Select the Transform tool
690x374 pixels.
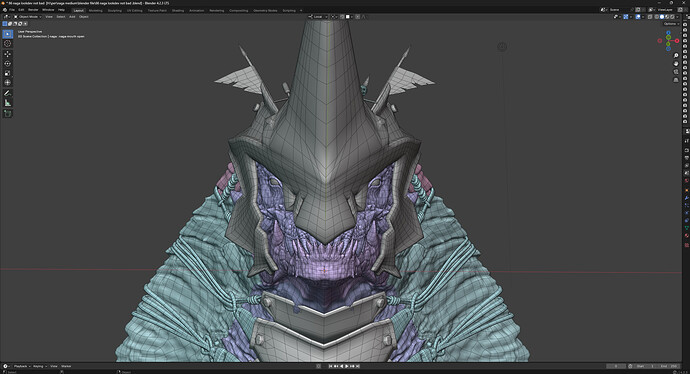(x=7, y=83)
